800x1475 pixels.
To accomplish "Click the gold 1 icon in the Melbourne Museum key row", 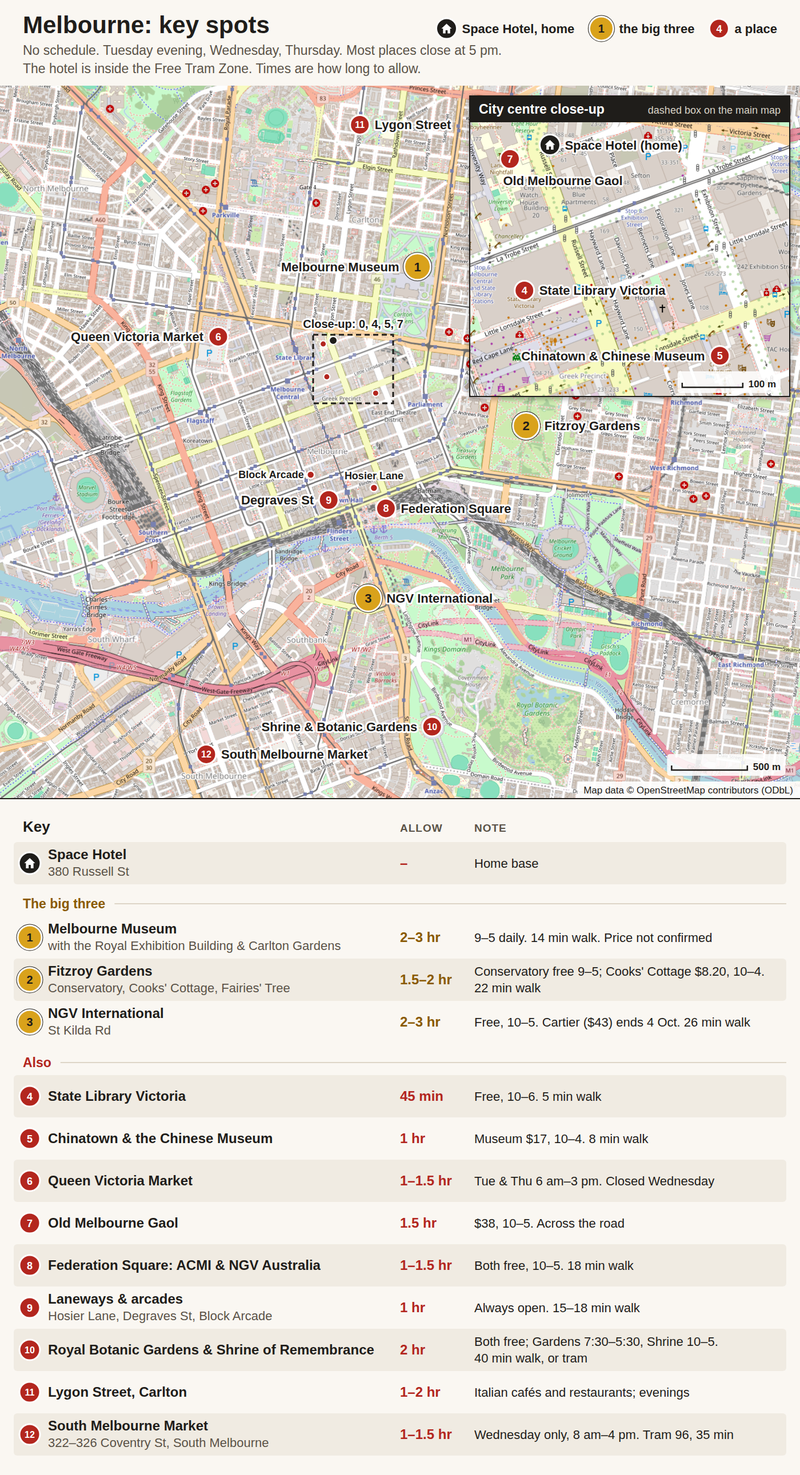I will point(30,937).
